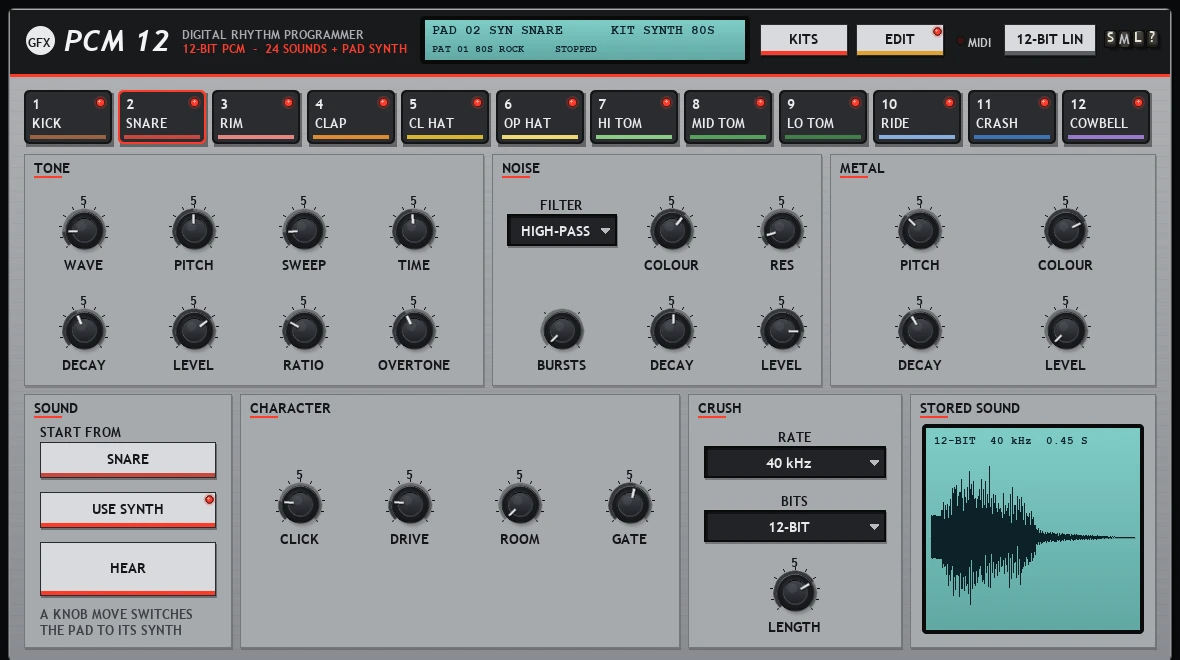Click the Tone RATIO knob
Screen dimensions: 1180x660
click(x=303, y=330)
